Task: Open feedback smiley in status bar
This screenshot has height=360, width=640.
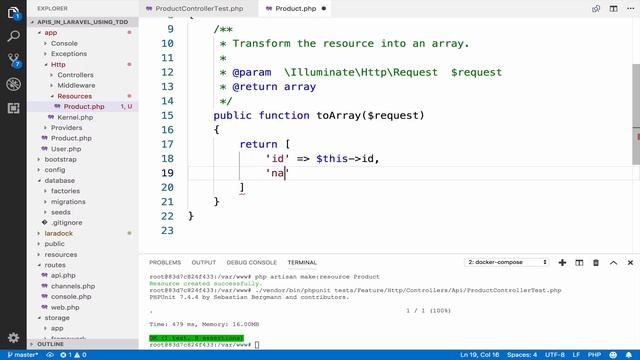Action: (x=613, y=355)
